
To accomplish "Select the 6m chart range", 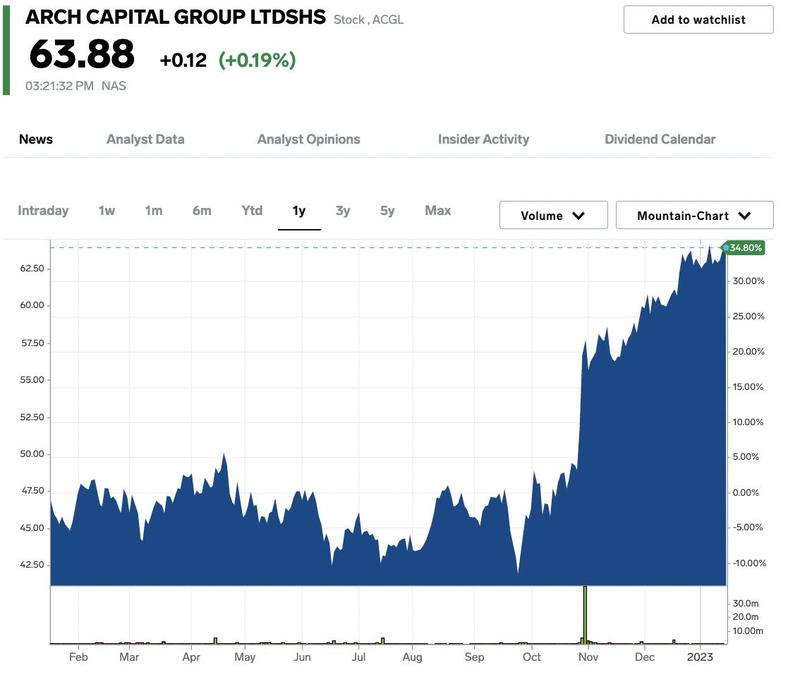I will [202, 211].
